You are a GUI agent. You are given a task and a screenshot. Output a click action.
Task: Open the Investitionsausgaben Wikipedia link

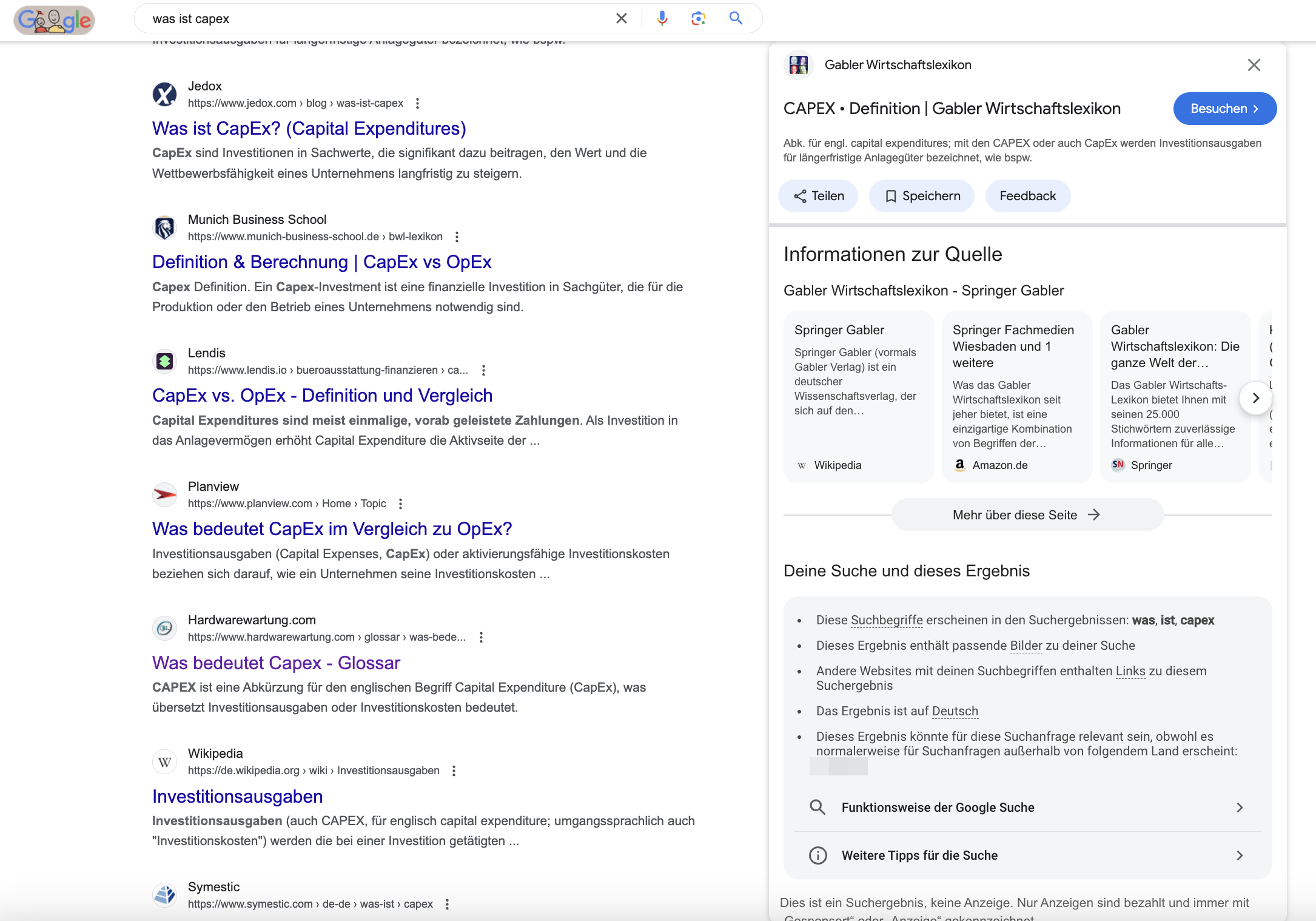(237, 796)
